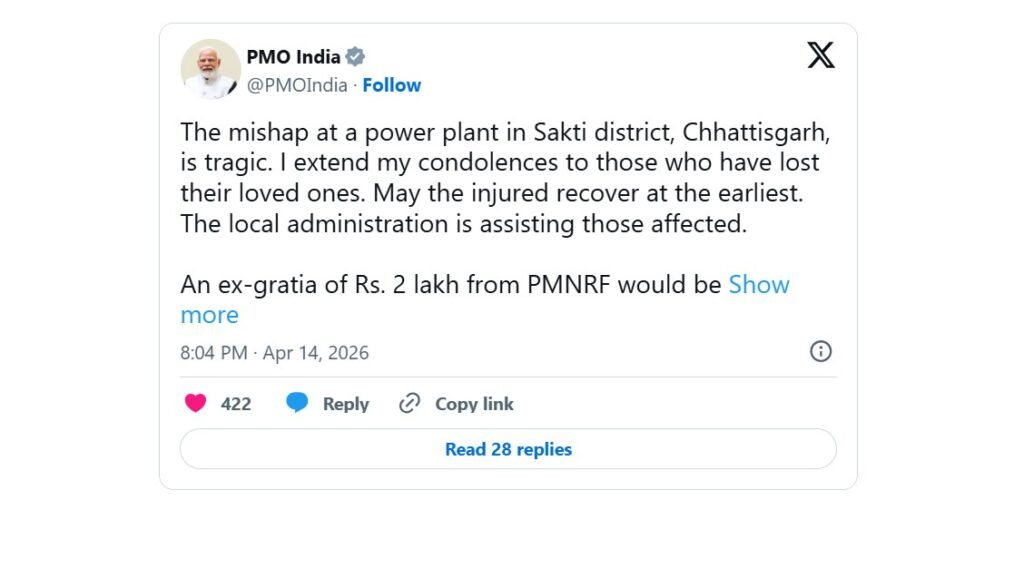Click the verified badge beside PMO India

355,57
